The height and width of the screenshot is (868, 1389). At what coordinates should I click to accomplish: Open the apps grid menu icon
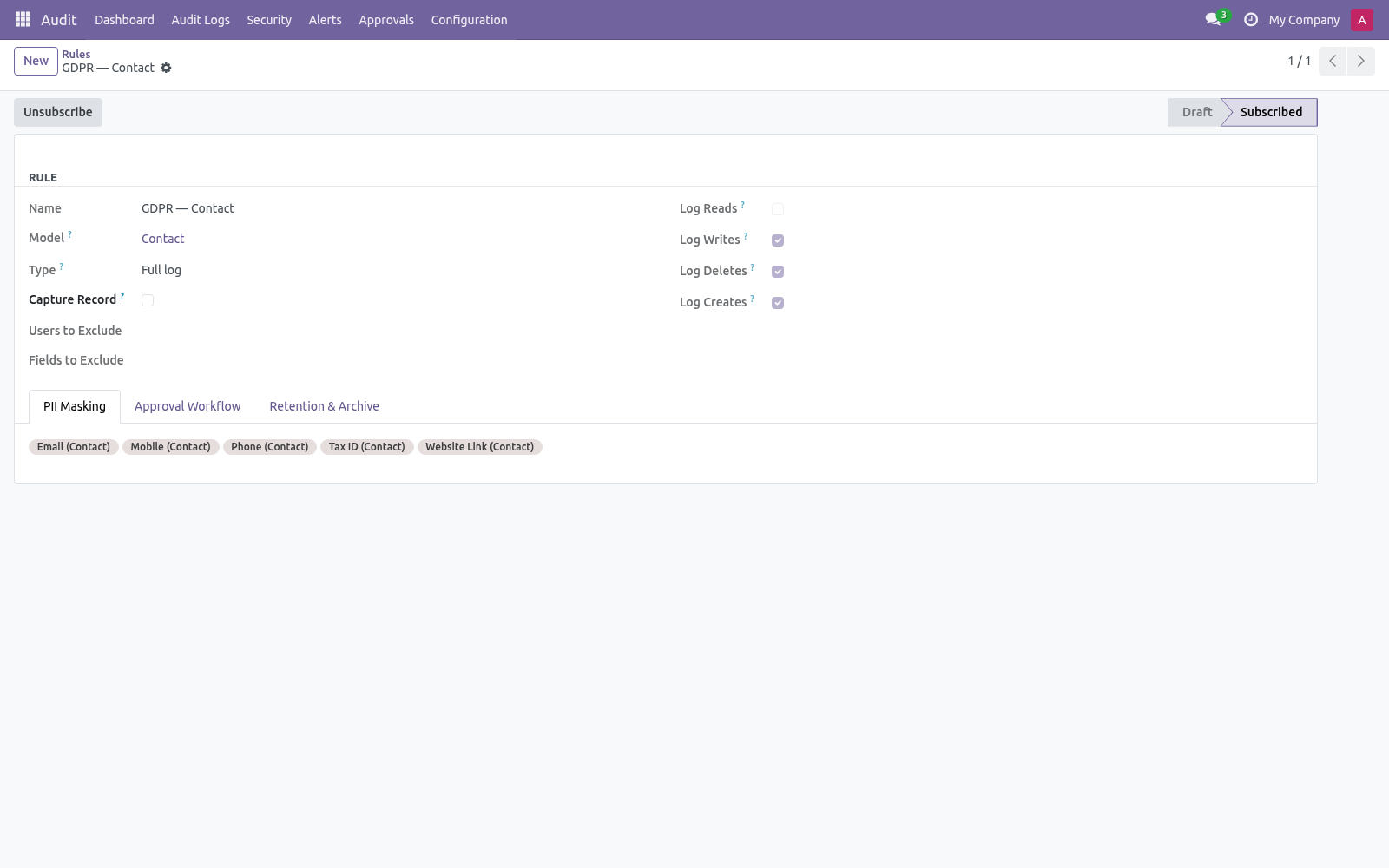click(23, 19)
